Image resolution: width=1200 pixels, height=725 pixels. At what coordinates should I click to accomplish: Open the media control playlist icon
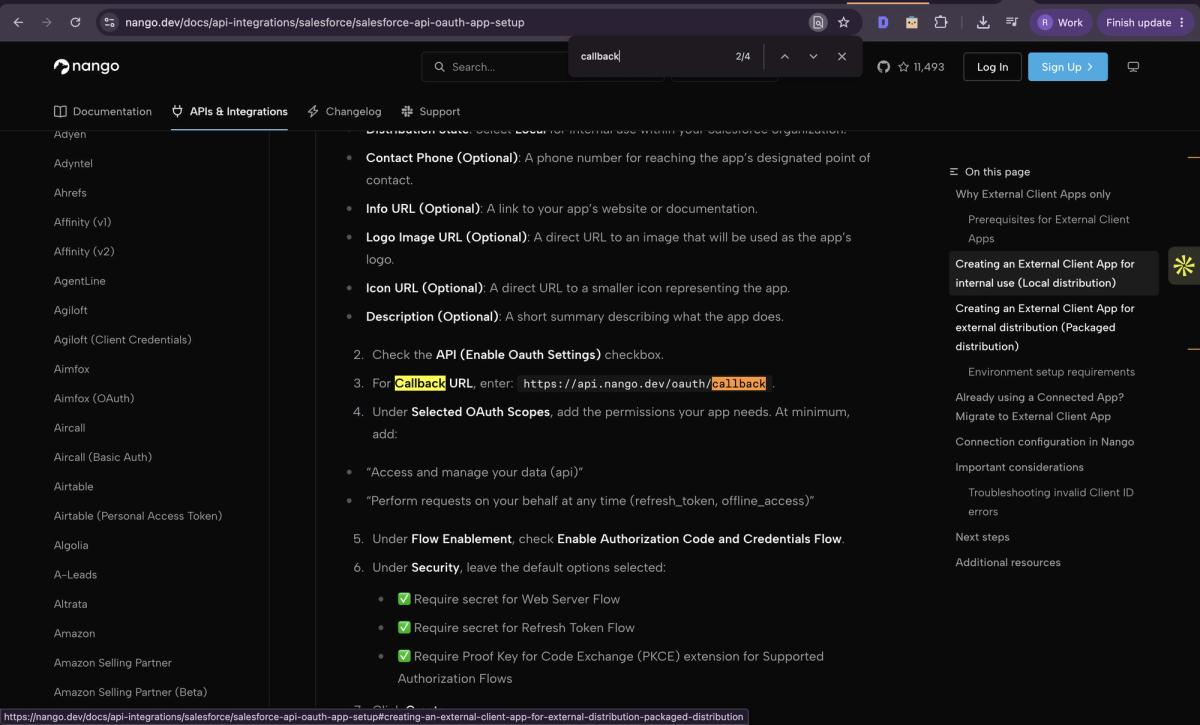tap(1012, 22)
